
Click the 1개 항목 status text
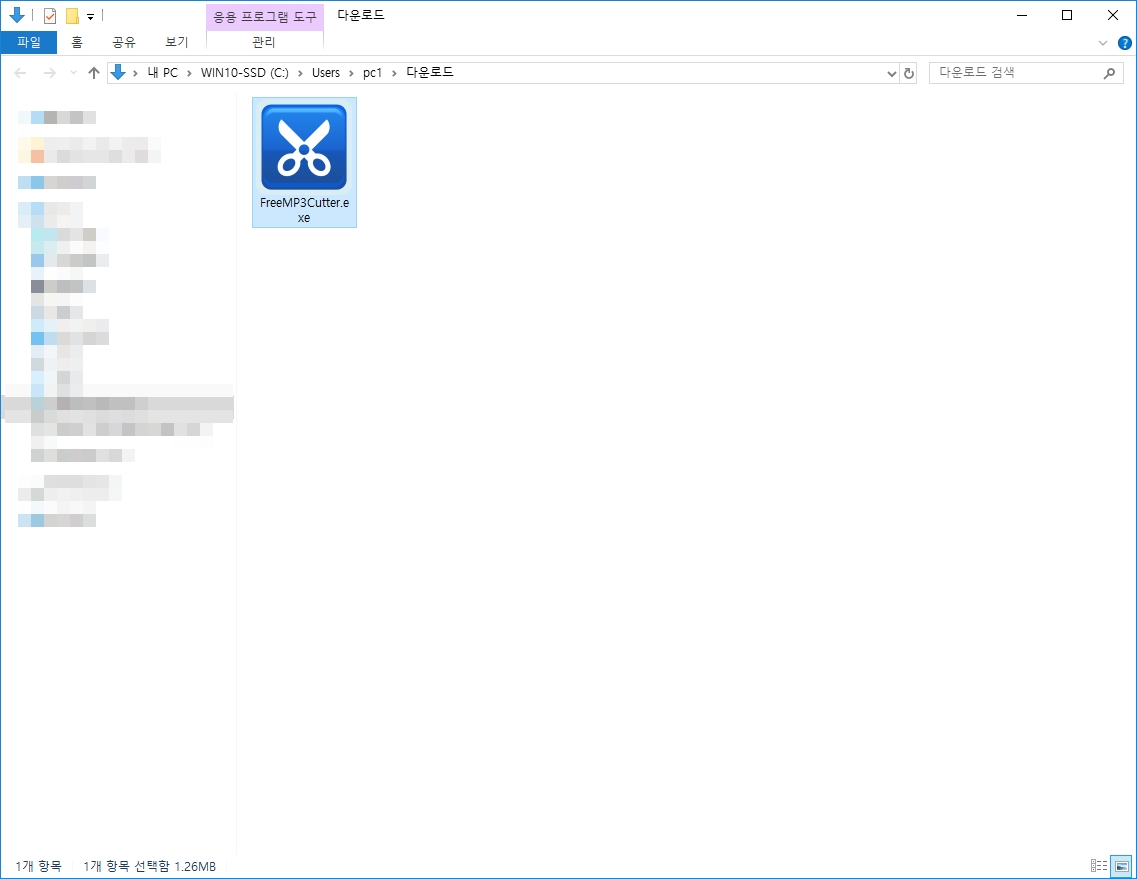click(x=38, y=866)
